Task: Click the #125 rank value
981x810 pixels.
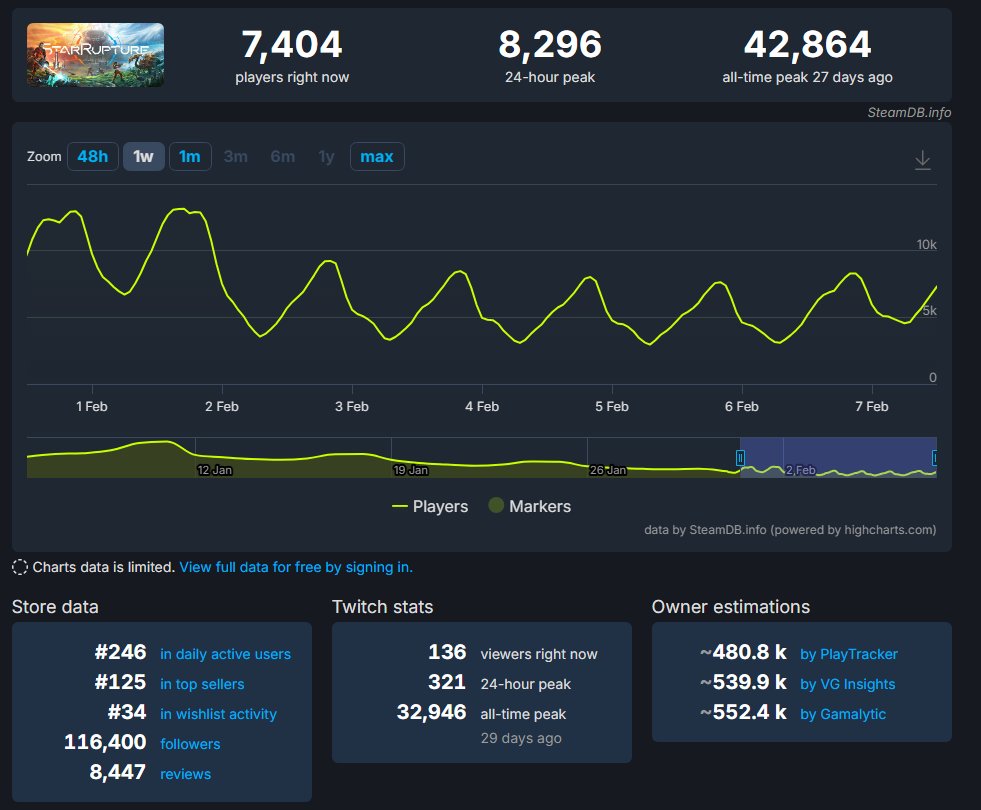Action: pyautogui.click(x=120, y=682)
